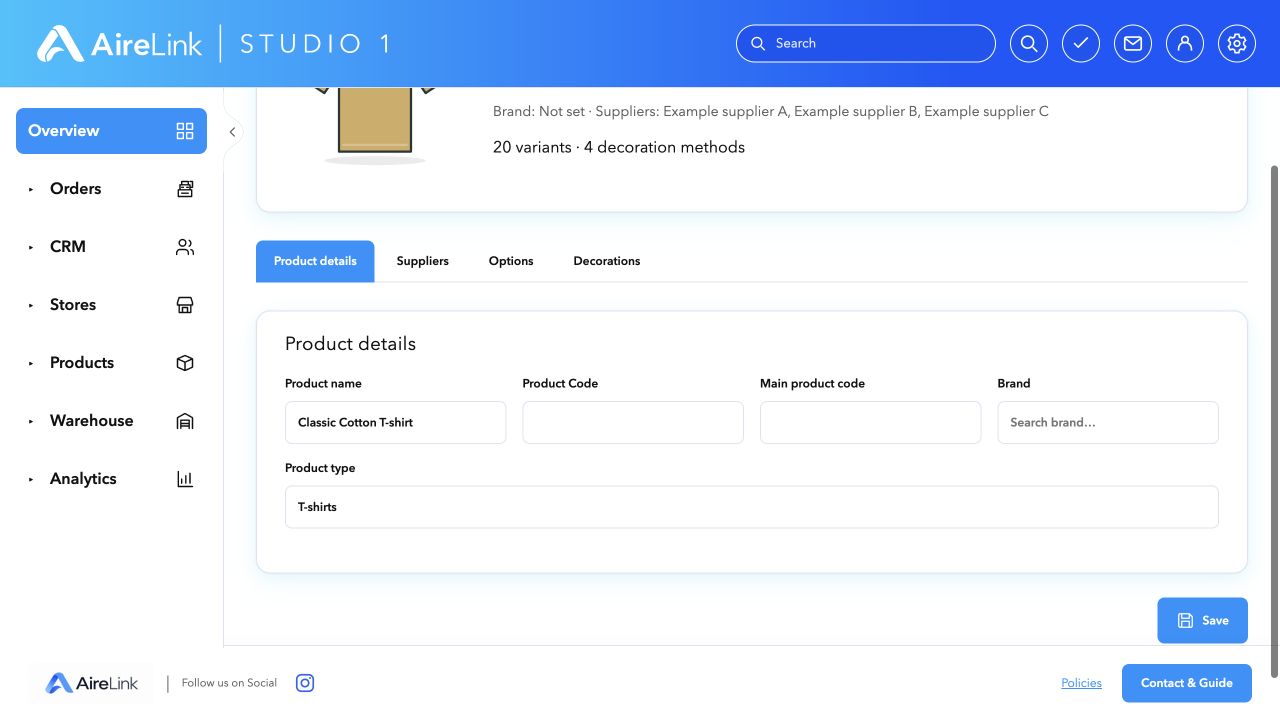Click the footer AireLink logo
The image size is (1280, 720).
(x=92, y=684)
